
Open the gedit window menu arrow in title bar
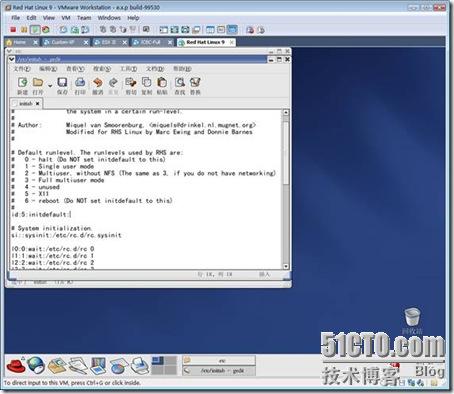point(11,60)
